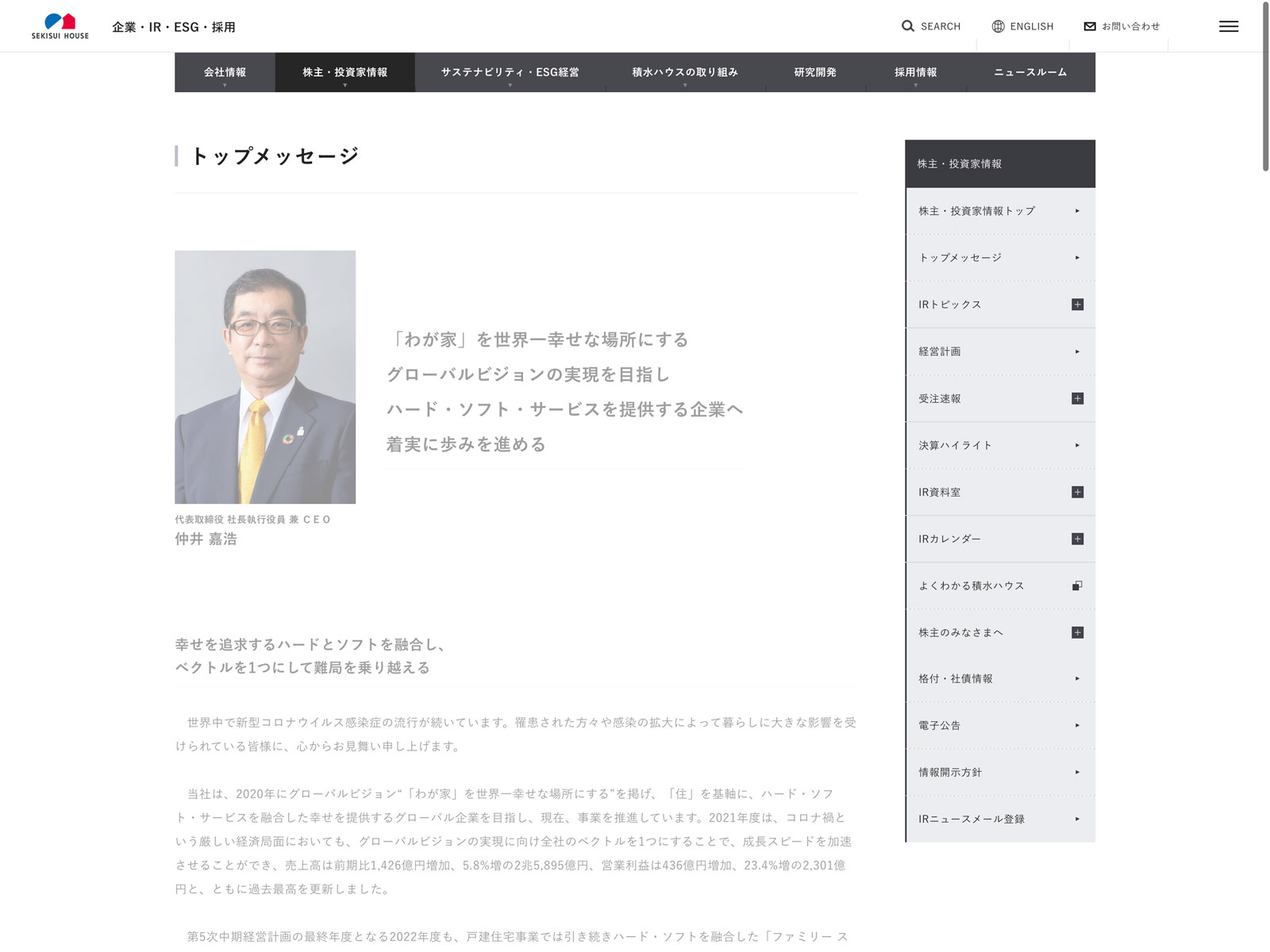Screen dimensions: 1270x952
Task: Expand 株主のみなさまへ plus button
Action: pos(1077,632)
